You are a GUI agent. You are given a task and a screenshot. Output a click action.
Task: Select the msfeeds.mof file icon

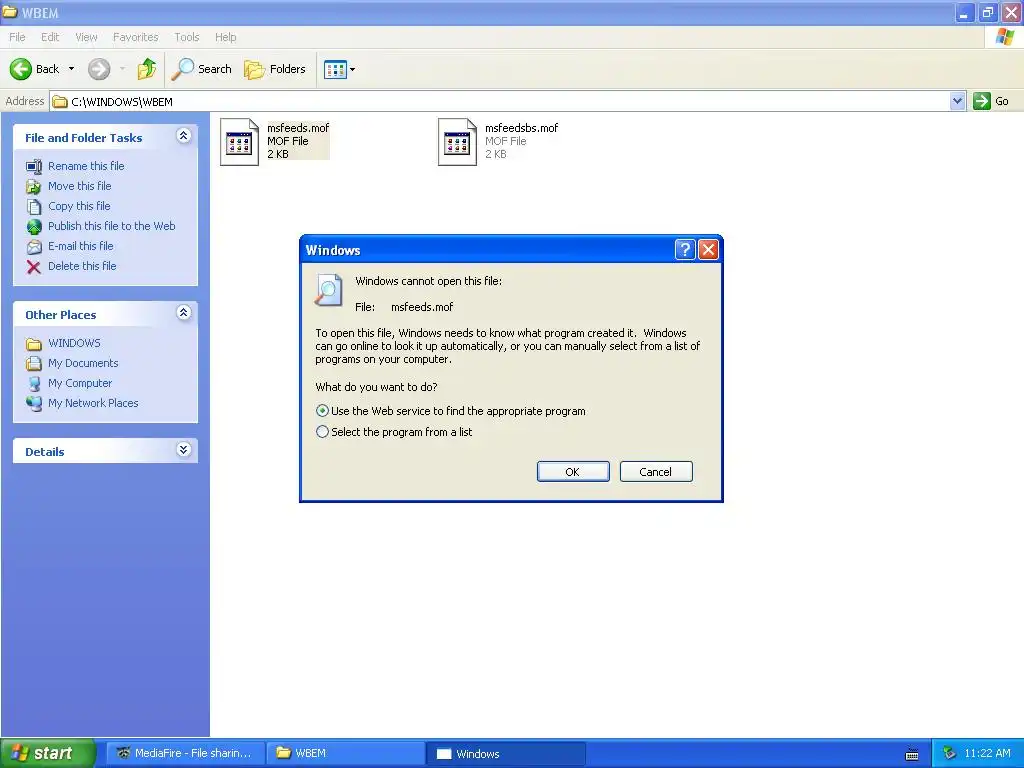(x=239, y=142)
